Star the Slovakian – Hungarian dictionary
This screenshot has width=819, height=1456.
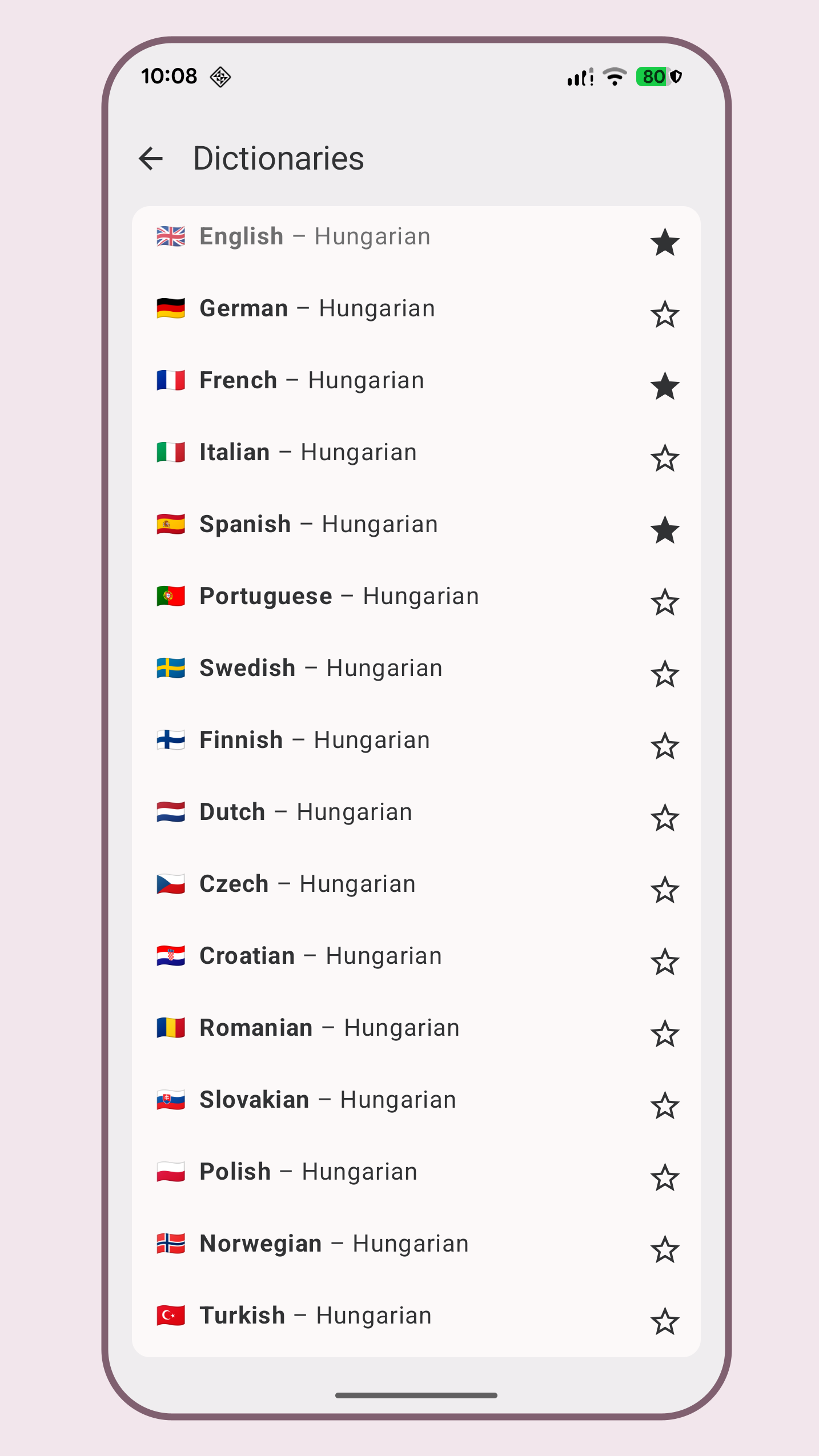(665, 1106)
